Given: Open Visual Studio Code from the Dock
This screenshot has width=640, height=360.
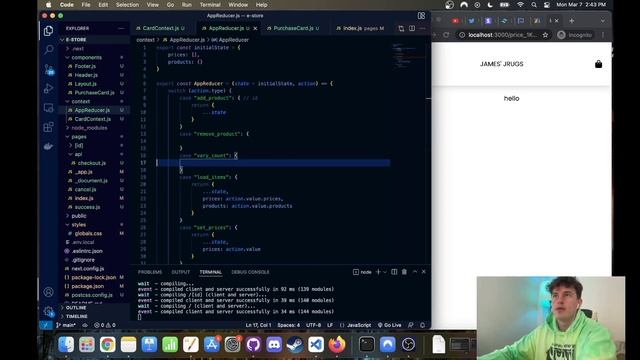Looking at the screenshot, I should (x=316, y=345).
